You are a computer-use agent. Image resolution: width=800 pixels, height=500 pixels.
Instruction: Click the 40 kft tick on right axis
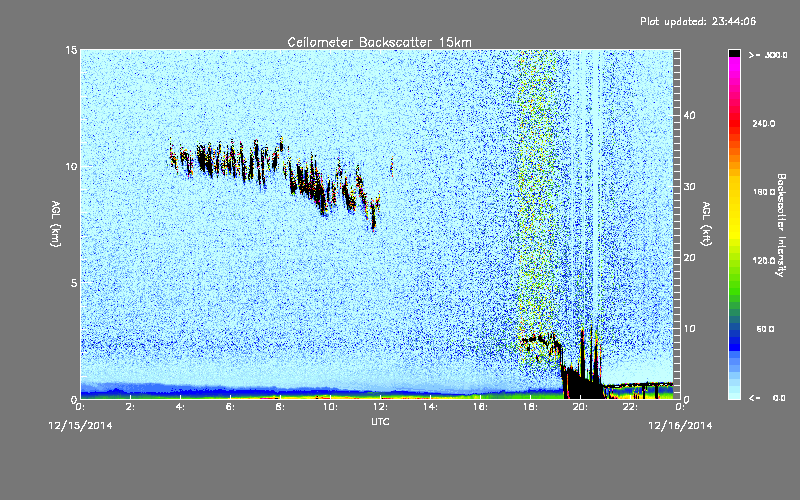tap(689, 115)
